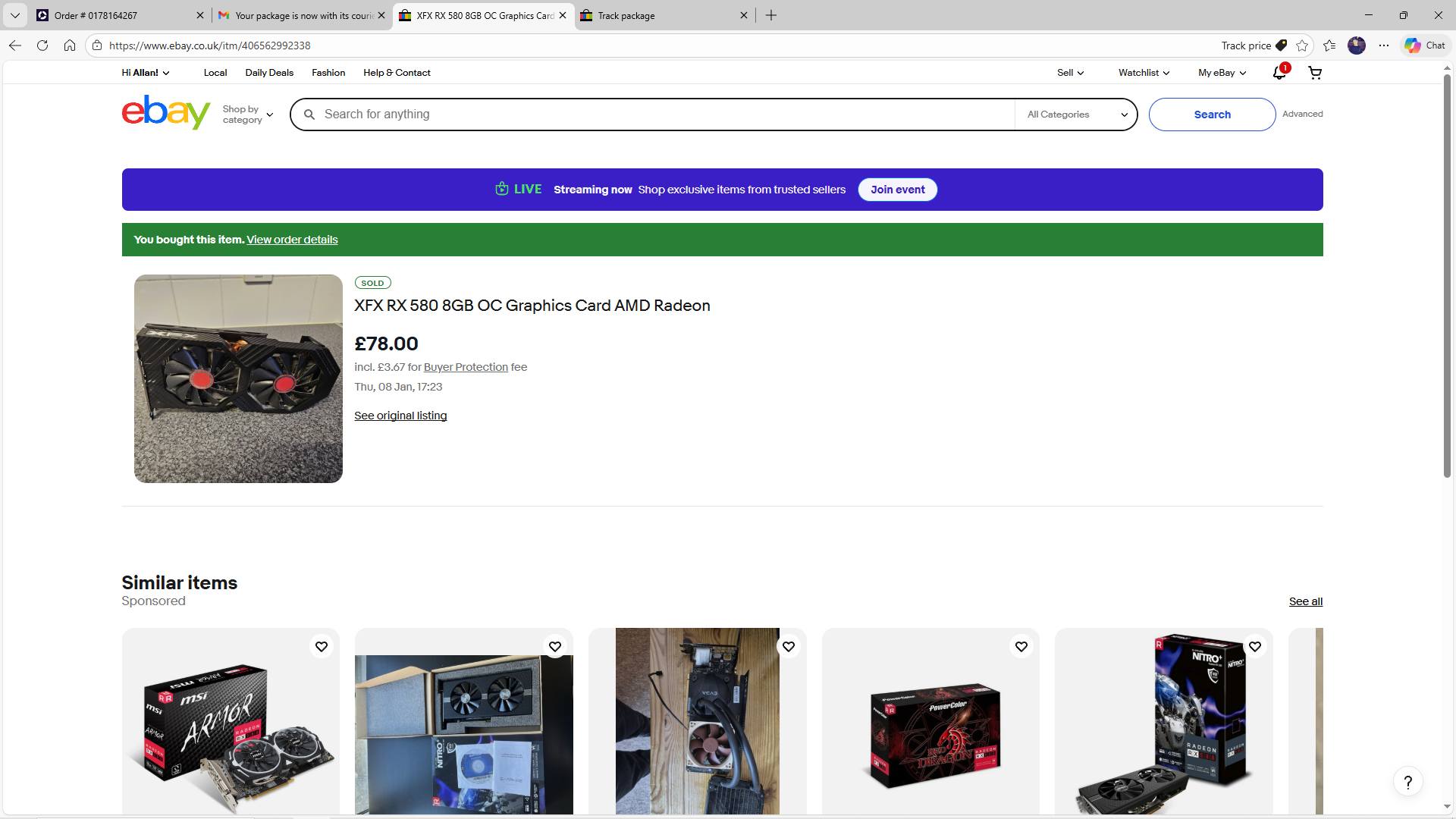Viewport: 1456px width, 819px height.
Task: Open All Categories combo box
Action: [1076, 115]
